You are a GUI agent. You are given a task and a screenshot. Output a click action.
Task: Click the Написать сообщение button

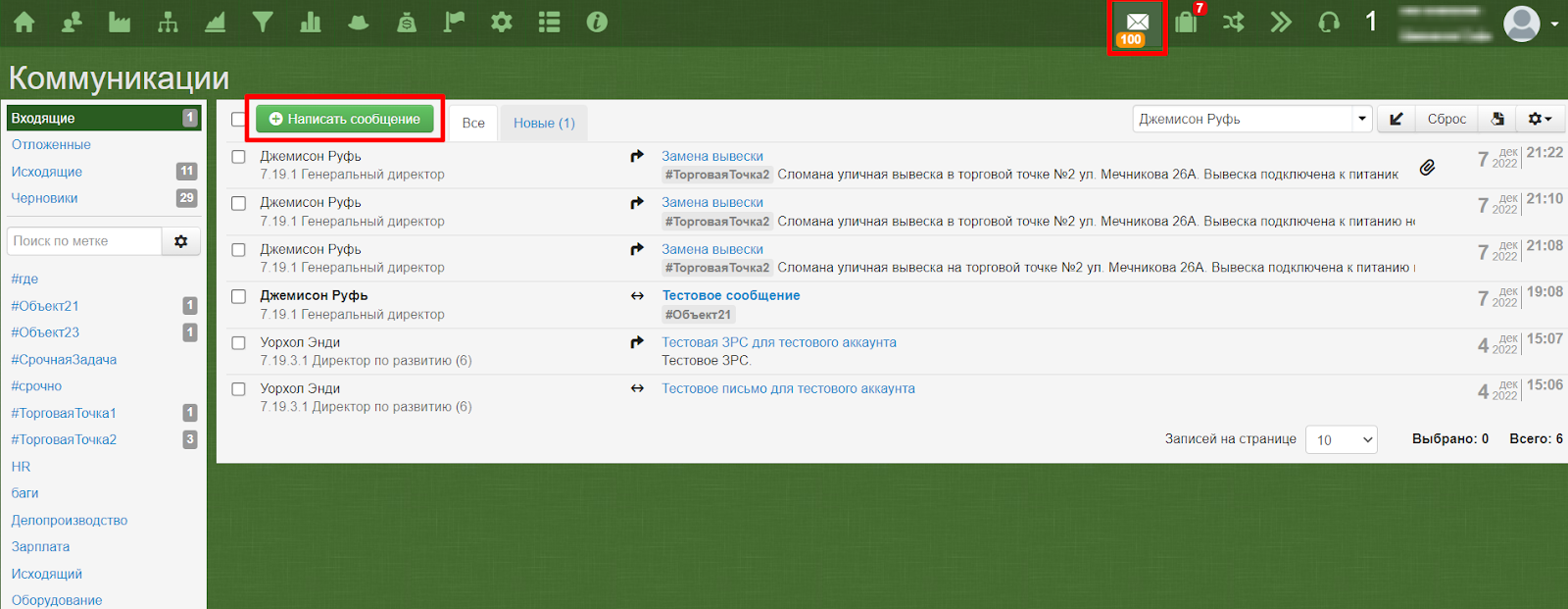(x=345, y=119)
